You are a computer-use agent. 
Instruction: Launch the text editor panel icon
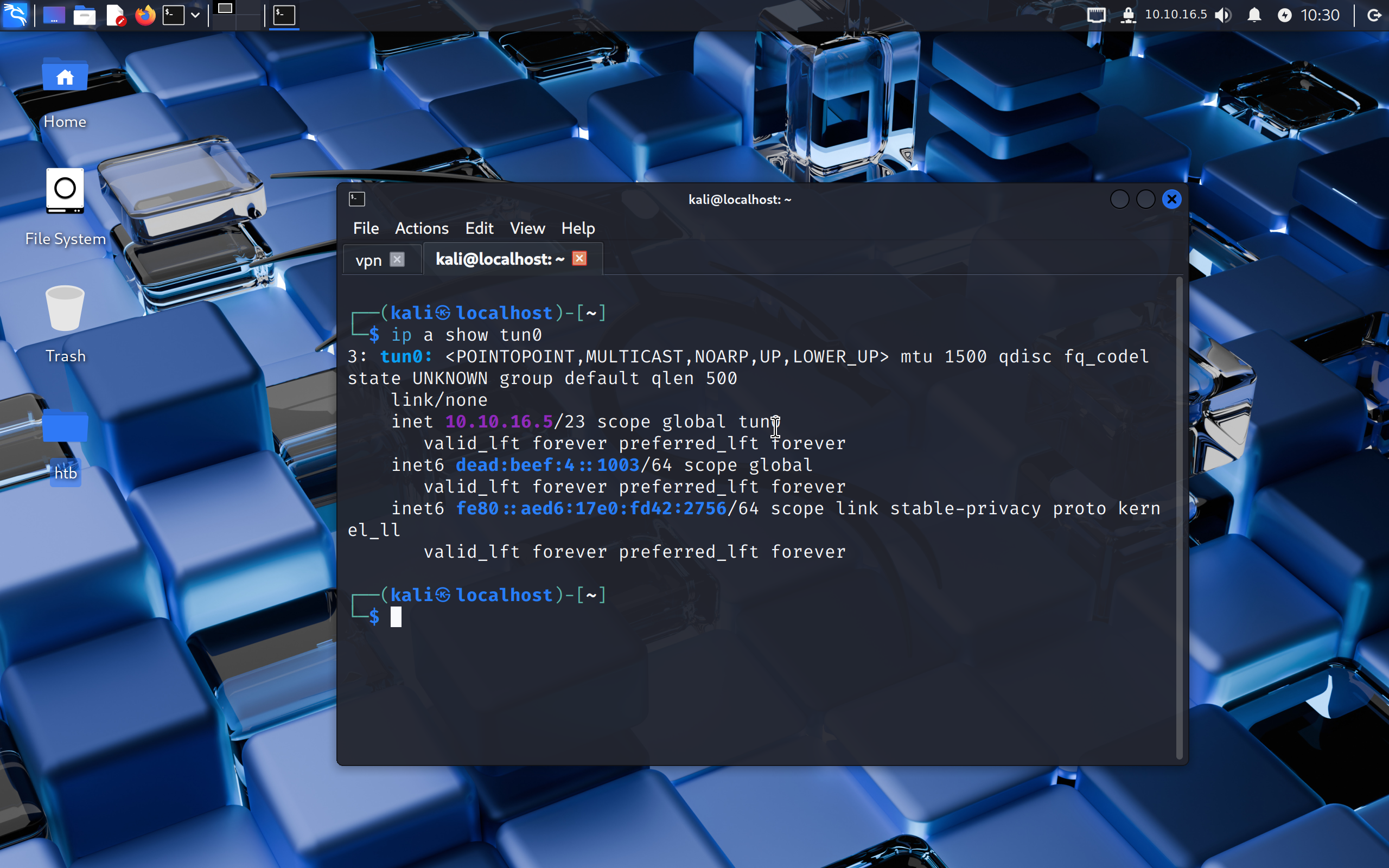[x=116, y=15]
